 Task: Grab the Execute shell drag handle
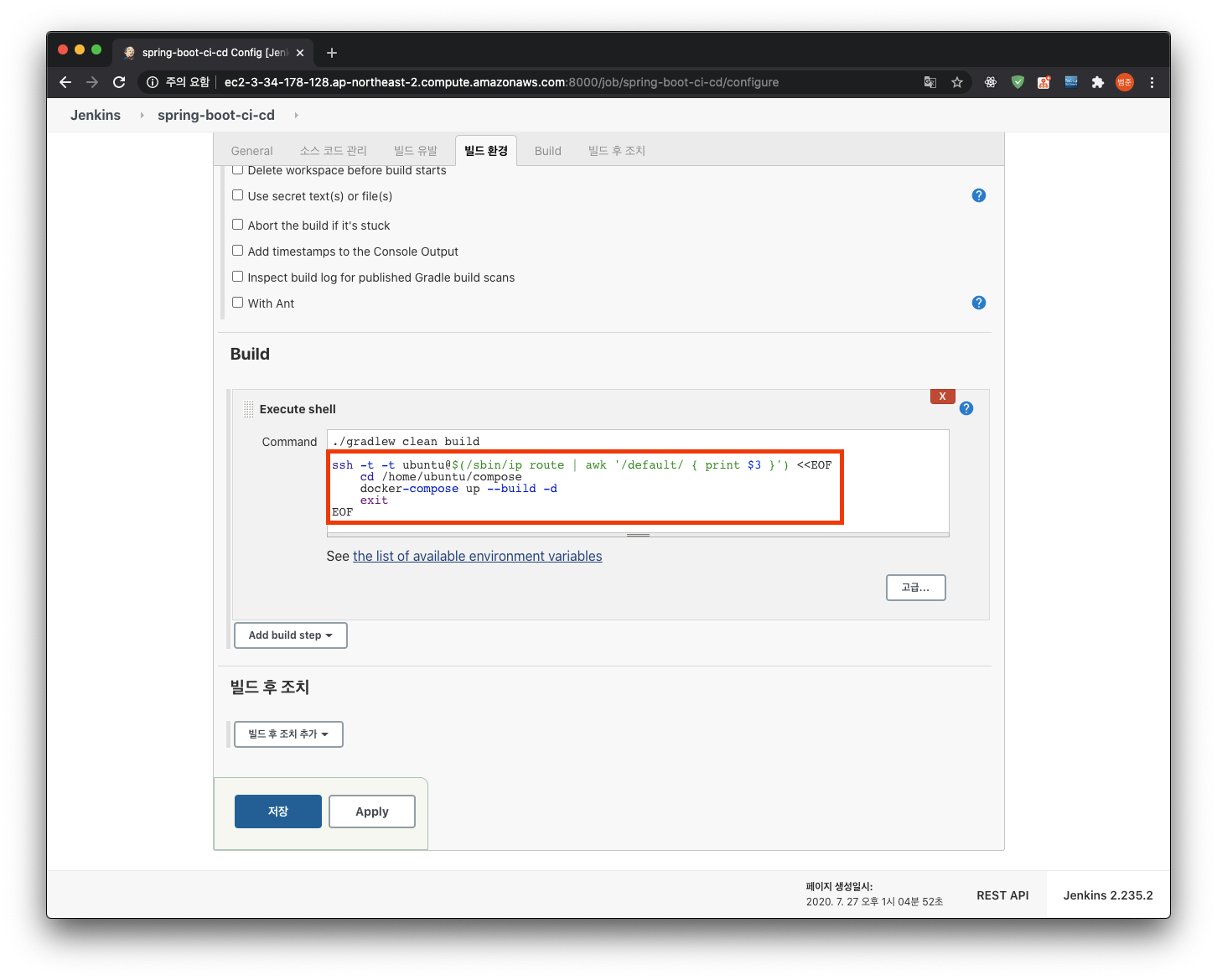(x=248, y=409)
